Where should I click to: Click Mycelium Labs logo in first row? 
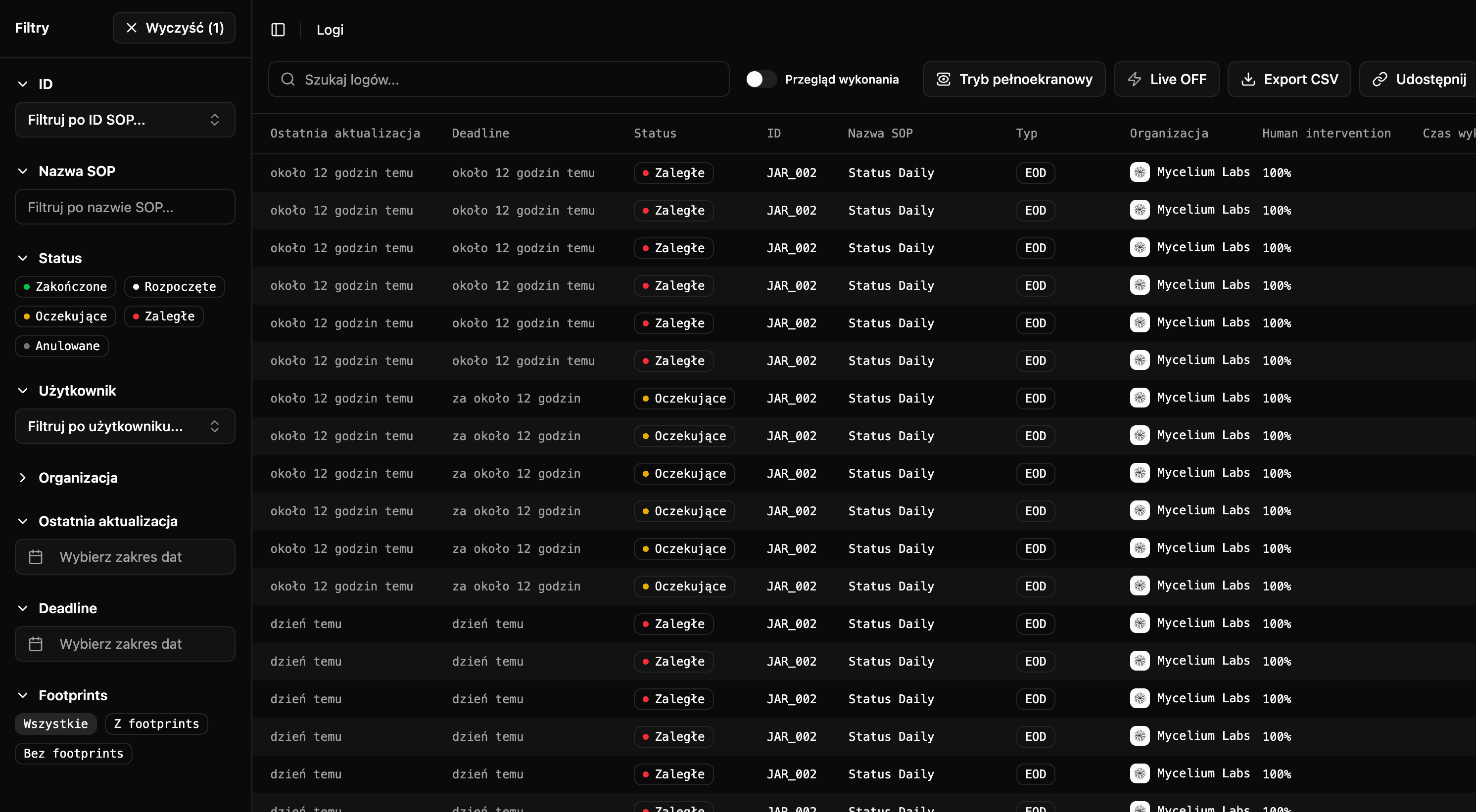click(1139, 173)
